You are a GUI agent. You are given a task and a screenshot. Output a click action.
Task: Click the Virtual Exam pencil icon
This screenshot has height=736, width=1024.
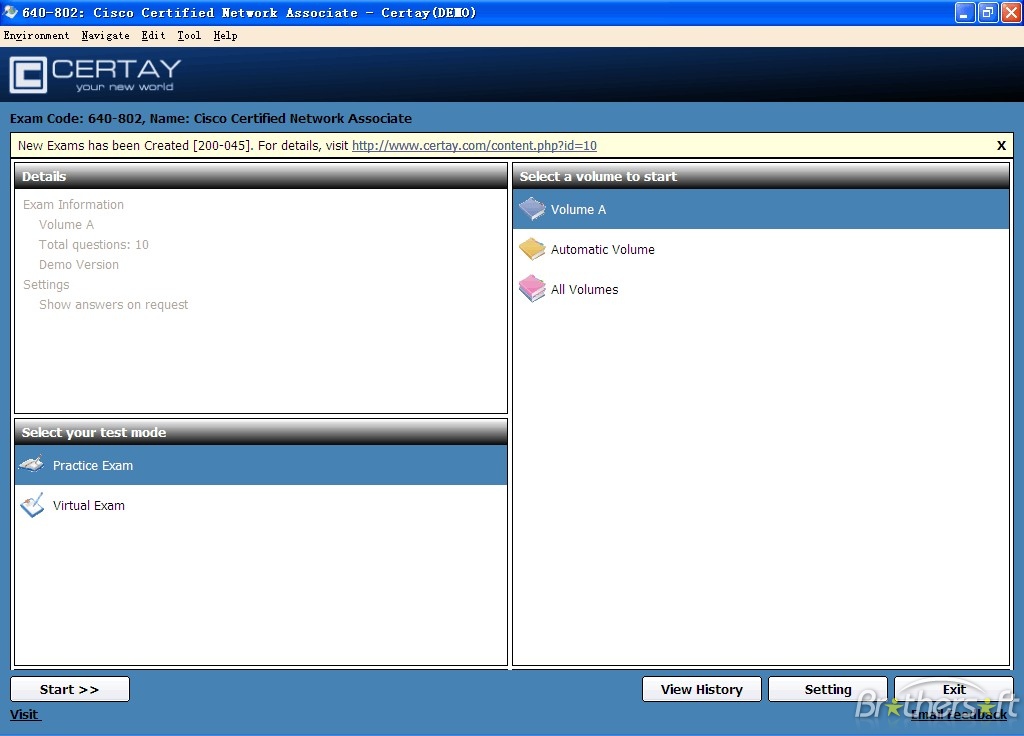[32, 505]
